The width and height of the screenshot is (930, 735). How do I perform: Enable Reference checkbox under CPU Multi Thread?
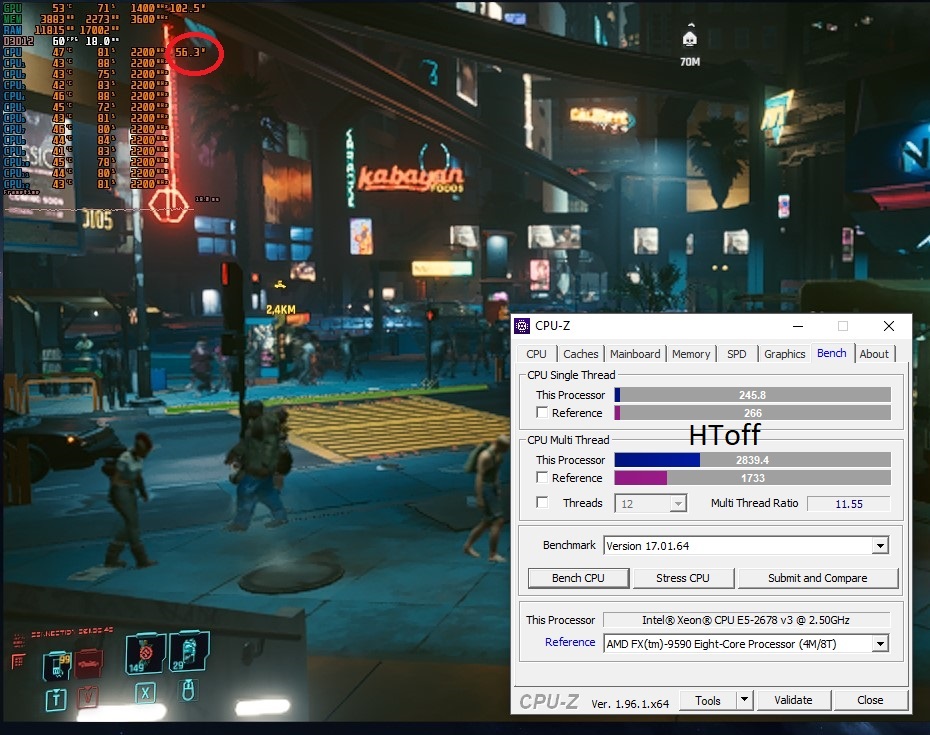542,478
